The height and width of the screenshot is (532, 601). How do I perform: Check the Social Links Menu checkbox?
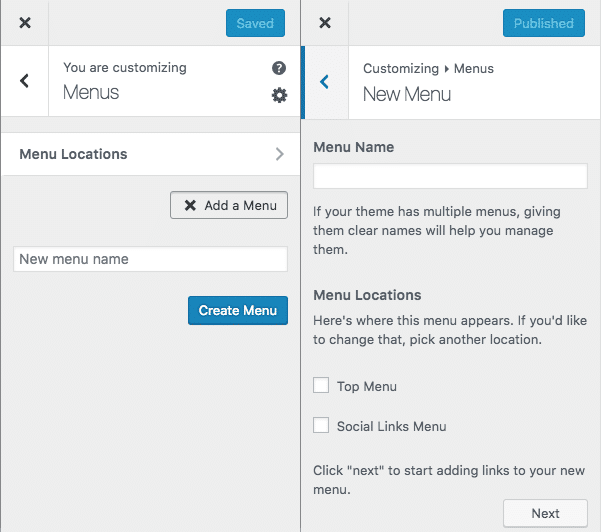[321, 425]
